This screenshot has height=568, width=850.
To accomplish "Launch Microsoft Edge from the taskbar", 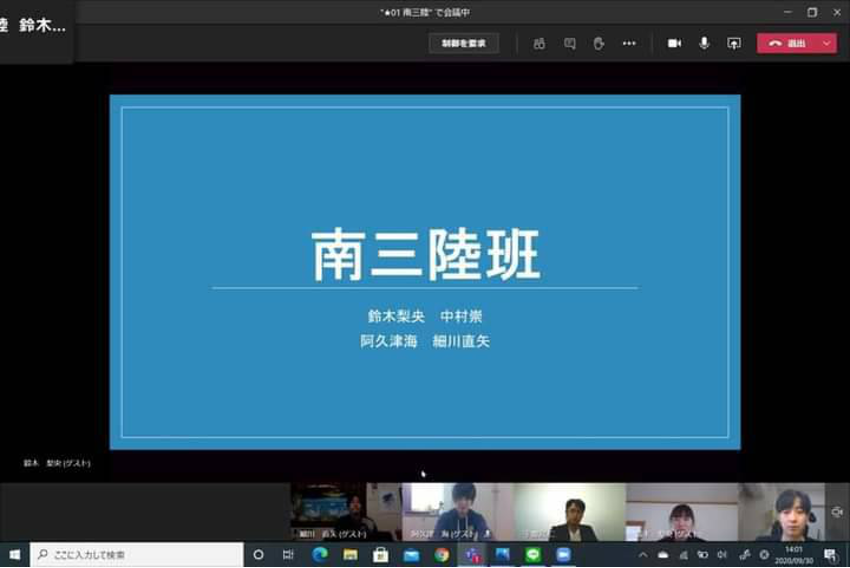I will [x=320, y=554].
